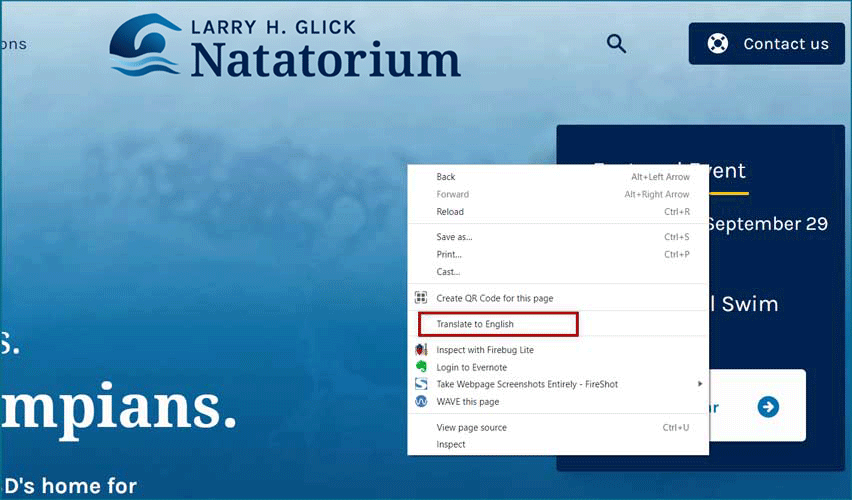Click the Evernote elephant icon
The image size is (852, 500).
pos(421,367)
